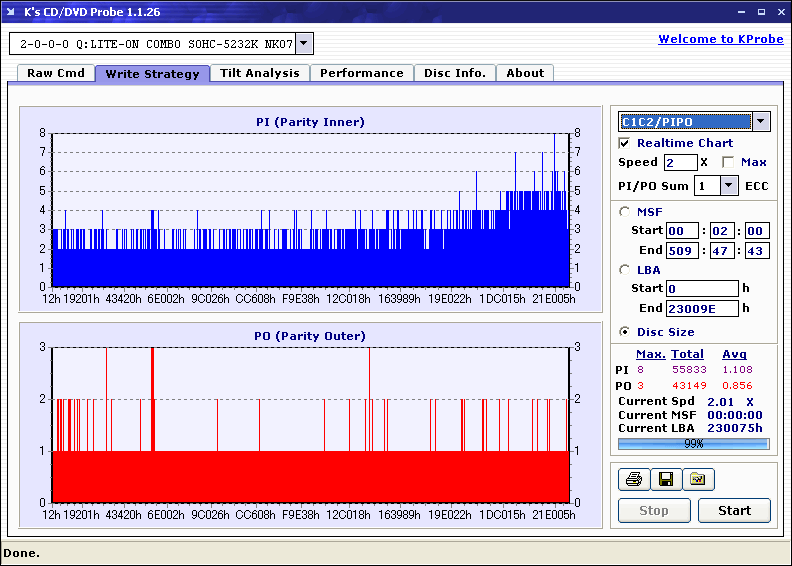Choose the LBA range radio button
Viewport: 792px width, 566px height.
(x=625, y=269)
